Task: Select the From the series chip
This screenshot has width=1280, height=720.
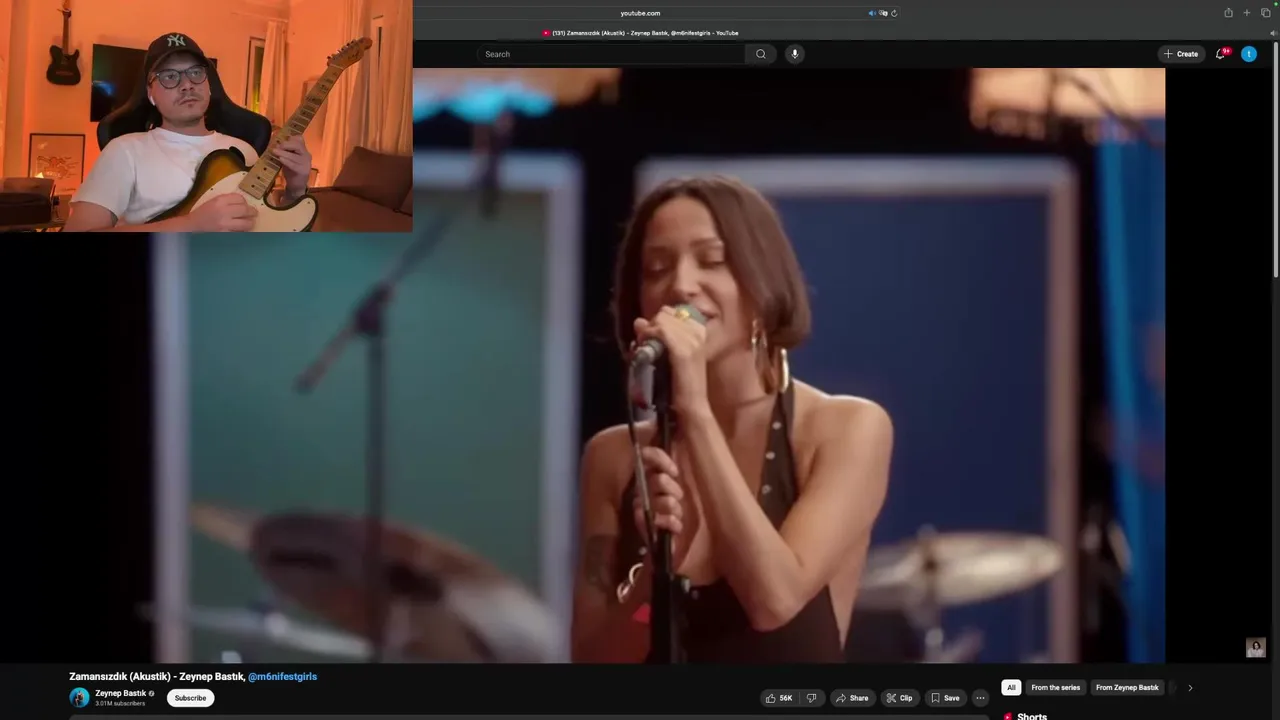Action: pyautogui.click(x=1055, y=688)
